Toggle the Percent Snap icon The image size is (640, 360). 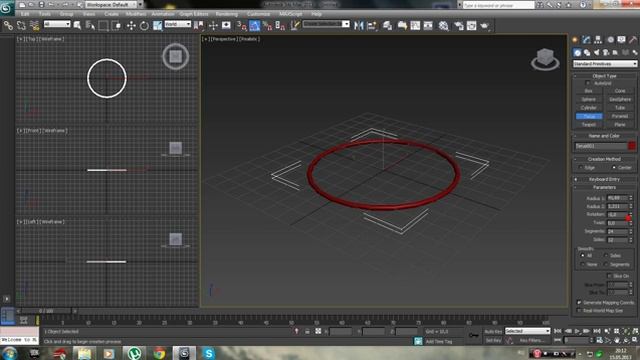click(x=267, y=26)
